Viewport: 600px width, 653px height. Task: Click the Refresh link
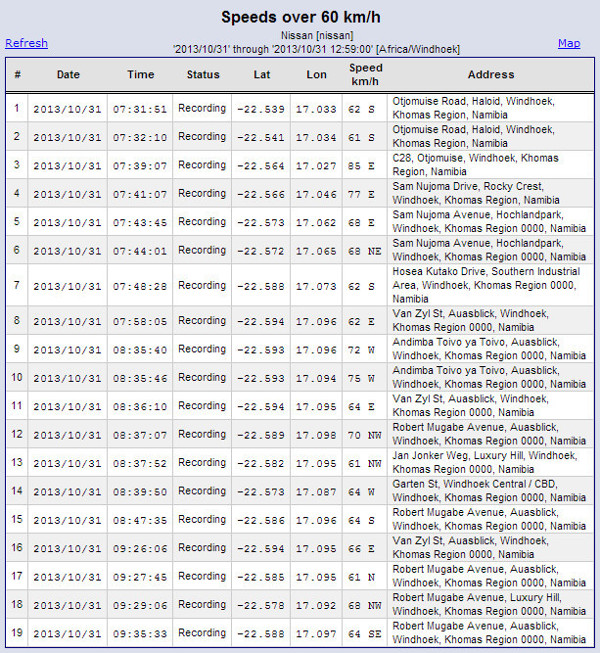pos(26,43)
